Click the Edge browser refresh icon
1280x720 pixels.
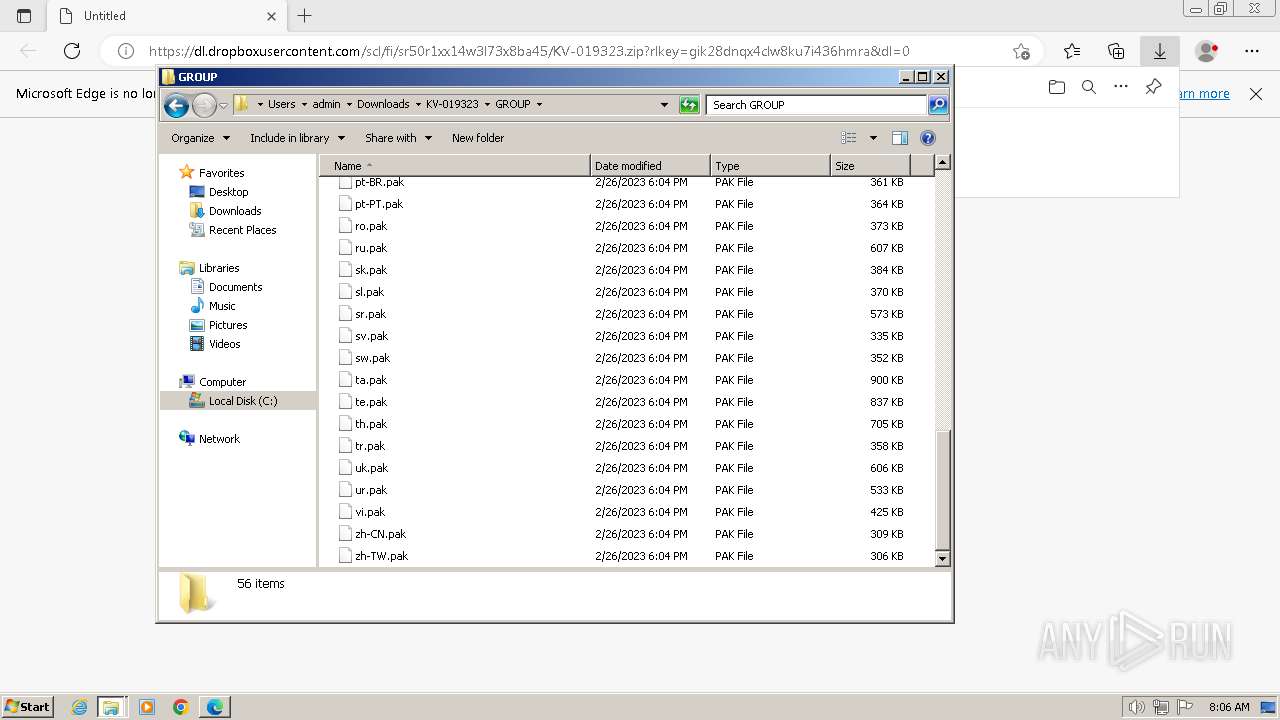tap(72, 51)
